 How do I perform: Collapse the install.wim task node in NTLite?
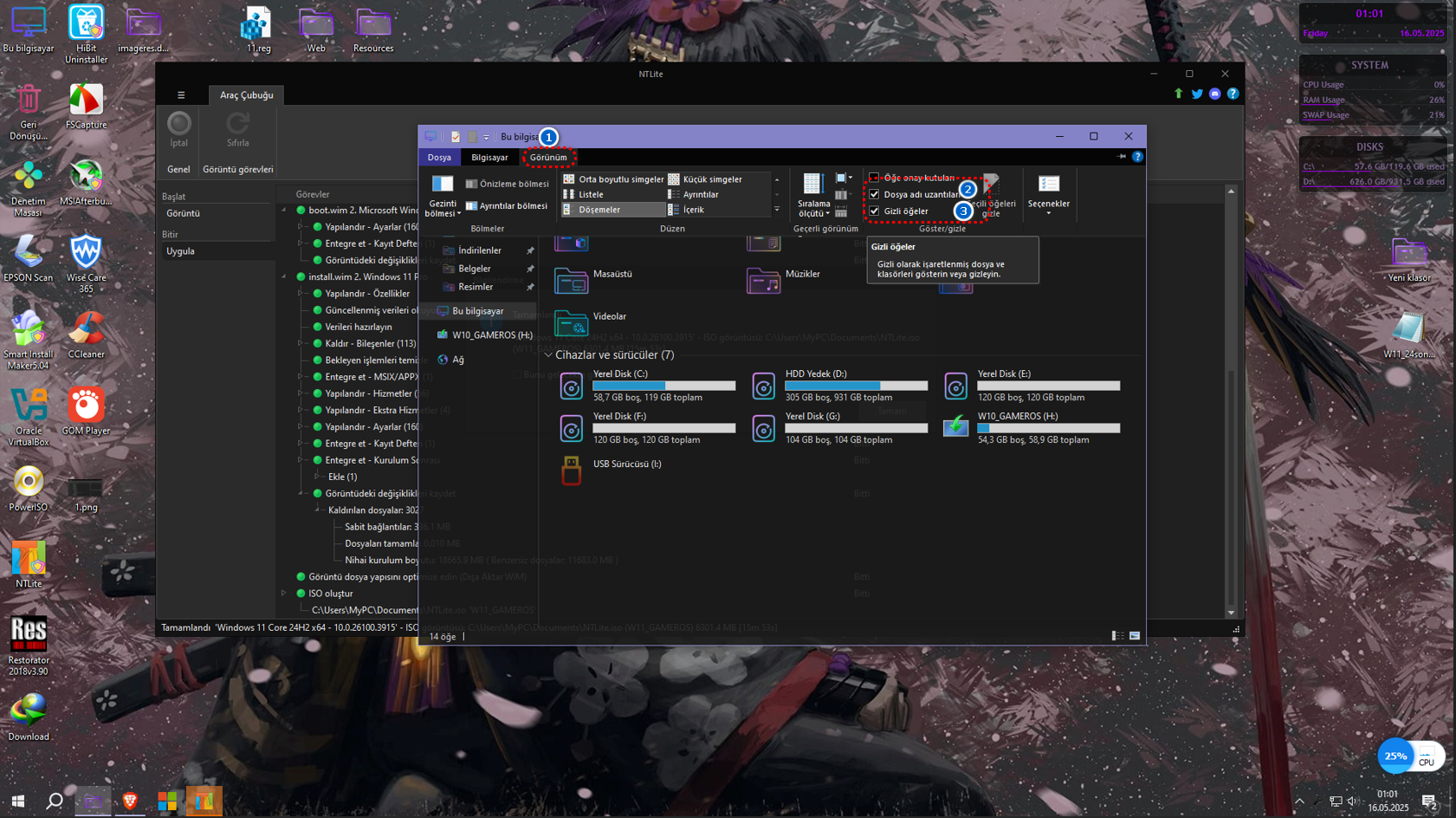point(284,276)
